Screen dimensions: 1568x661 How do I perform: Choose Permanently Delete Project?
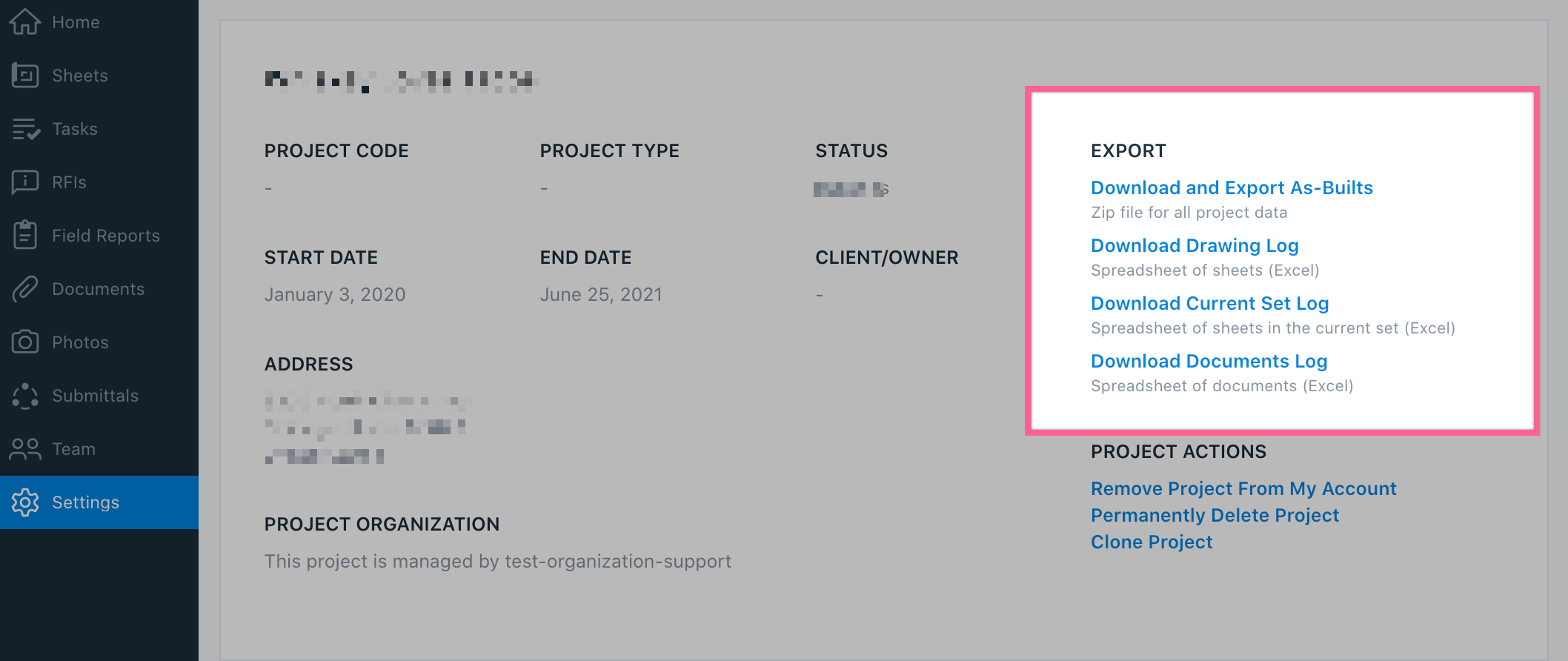pyautogui.click(x=1215, y=516)
